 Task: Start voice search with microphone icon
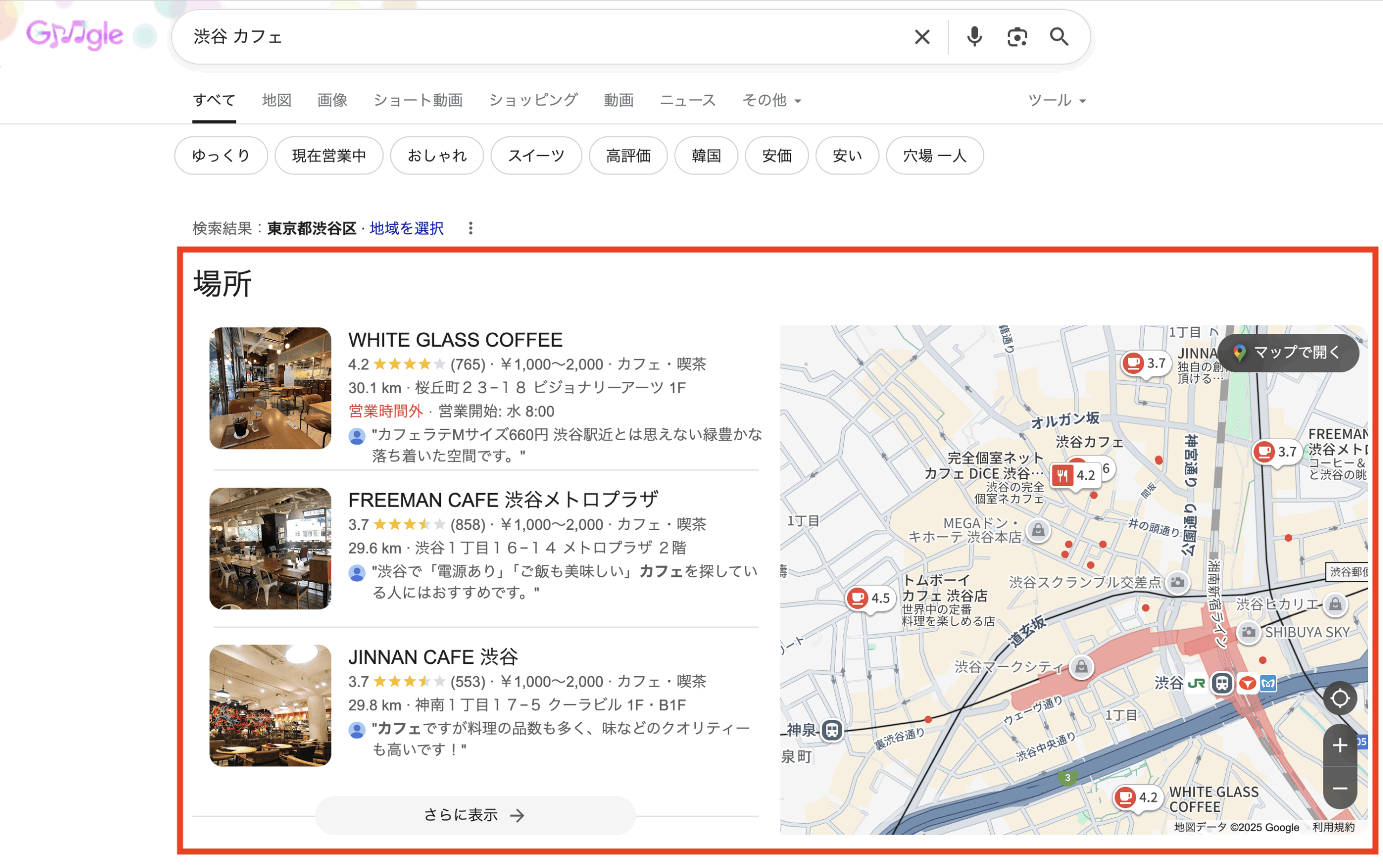click(974, 37)
